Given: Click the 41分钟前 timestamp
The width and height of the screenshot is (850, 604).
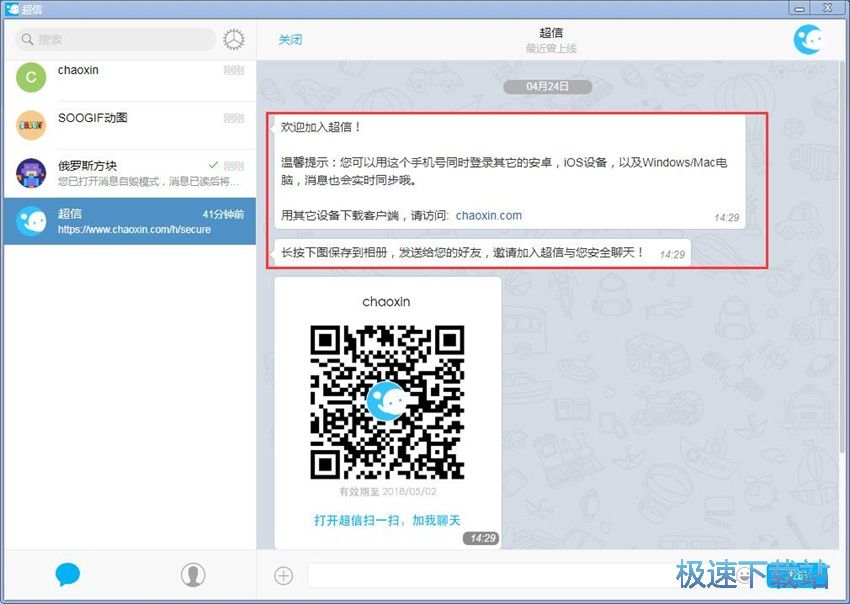Looking at the screenshot, I should [223, 214].
